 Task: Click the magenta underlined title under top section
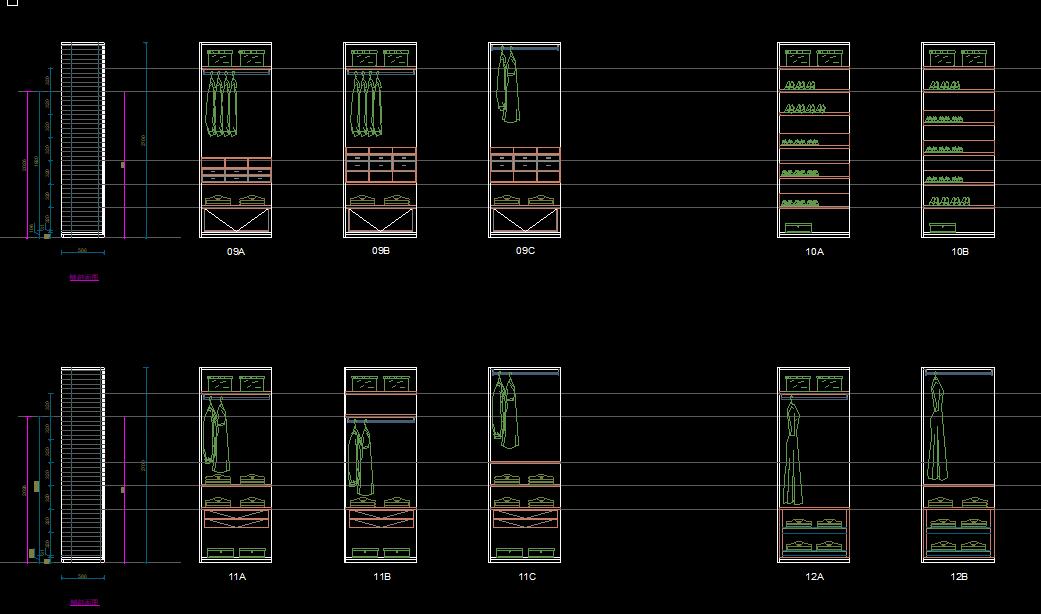(x=84, y=277)
